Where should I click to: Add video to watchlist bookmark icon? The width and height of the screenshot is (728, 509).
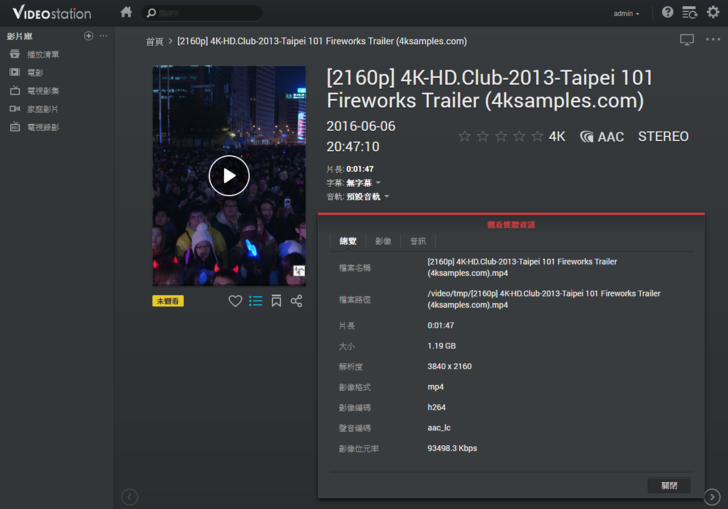(x=276, y=301)
